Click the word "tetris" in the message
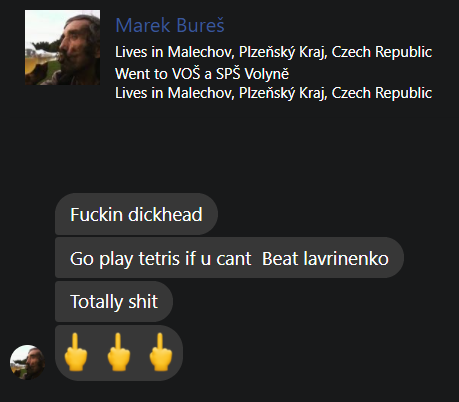Image resolution: width=459 pixels, height=402 pixels. [x=159, y=259]
